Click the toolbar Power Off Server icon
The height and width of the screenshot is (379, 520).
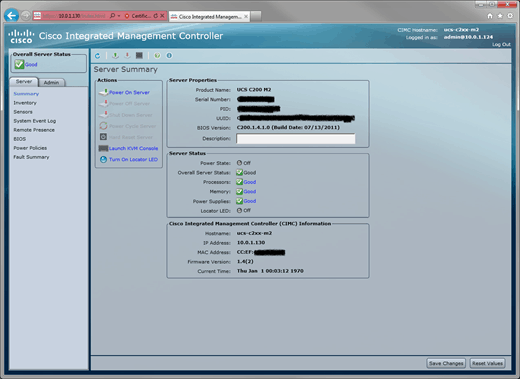tap(127, 55)
